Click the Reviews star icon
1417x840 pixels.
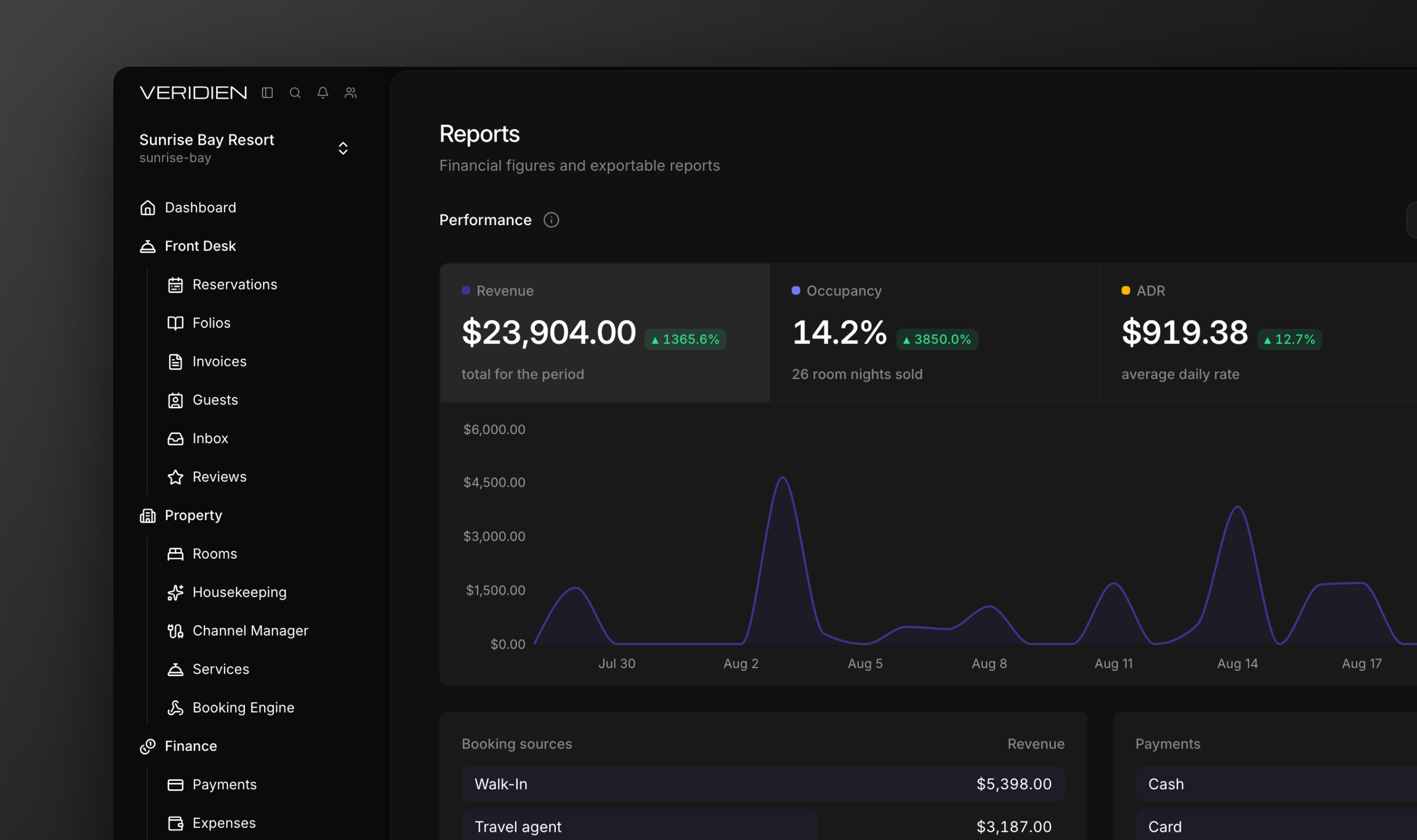pyautogui.click(x=176, y=477)
